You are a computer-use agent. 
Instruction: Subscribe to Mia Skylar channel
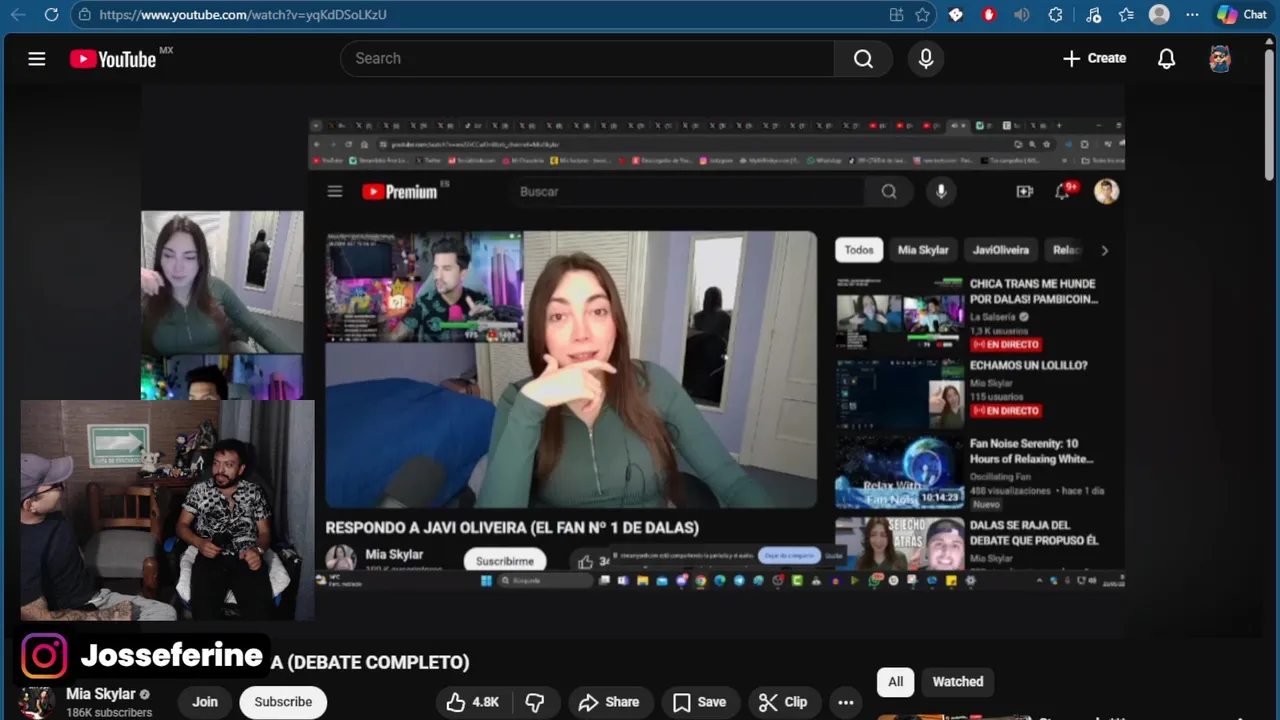283,702
